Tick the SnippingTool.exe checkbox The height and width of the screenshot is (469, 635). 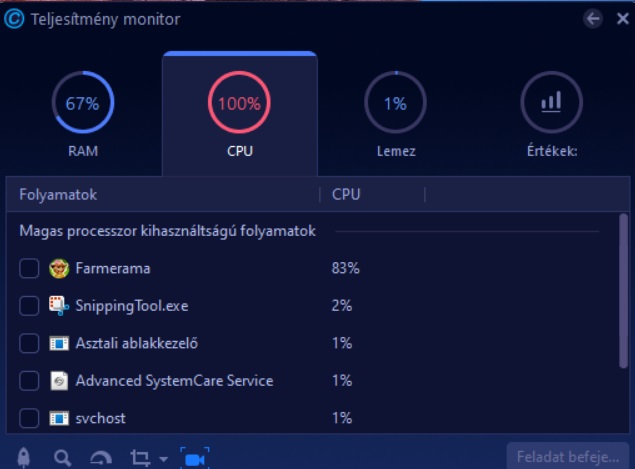click(x=29, y=306)
